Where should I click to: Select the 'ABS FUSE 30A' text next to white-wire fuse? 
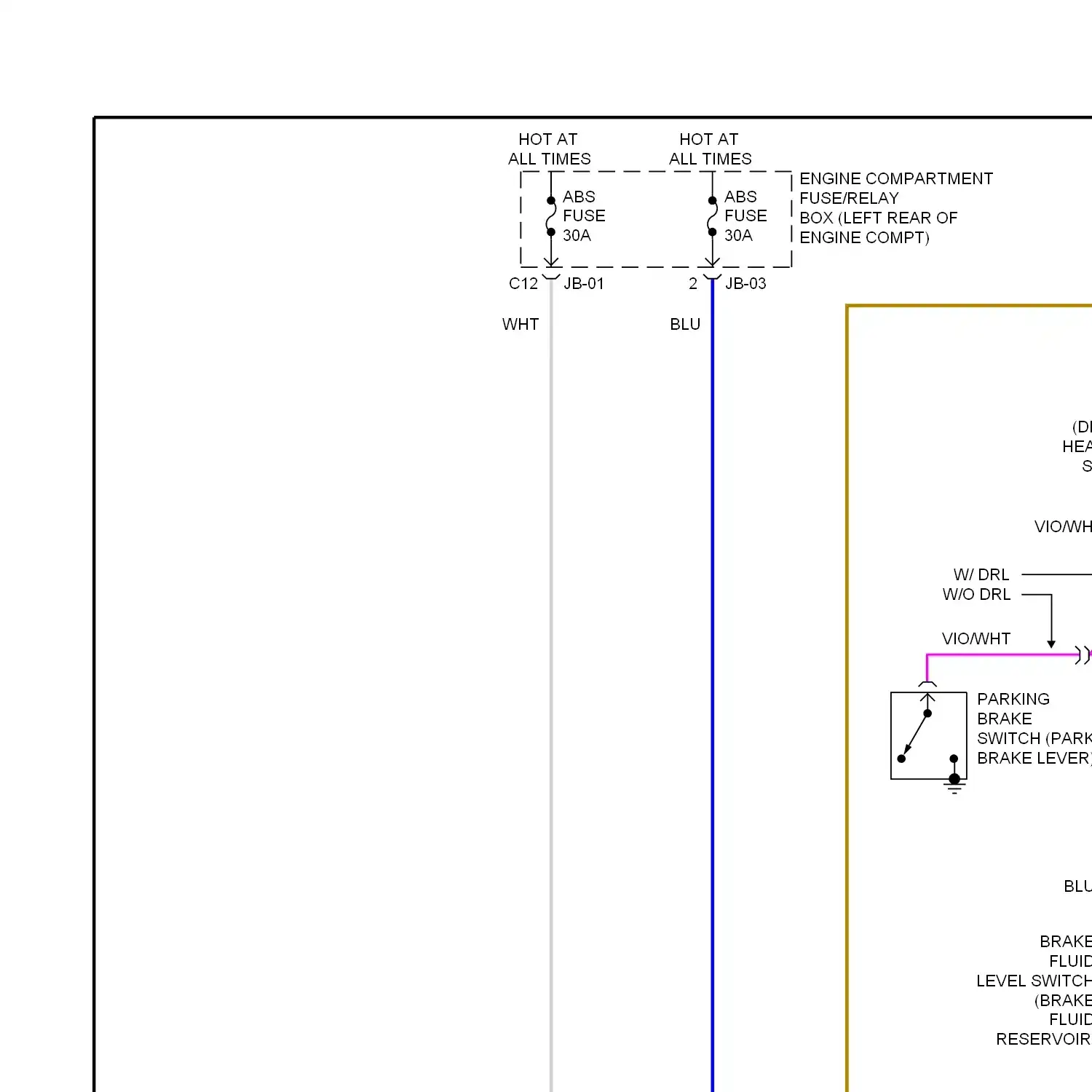584,216
